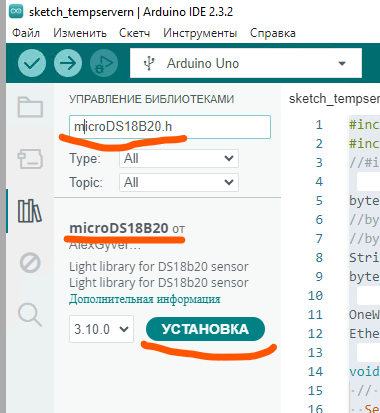The height and width of the screenshot is (413, 380).
Task: Click the void keyword on line 14
Action: (x=364, y=372)
